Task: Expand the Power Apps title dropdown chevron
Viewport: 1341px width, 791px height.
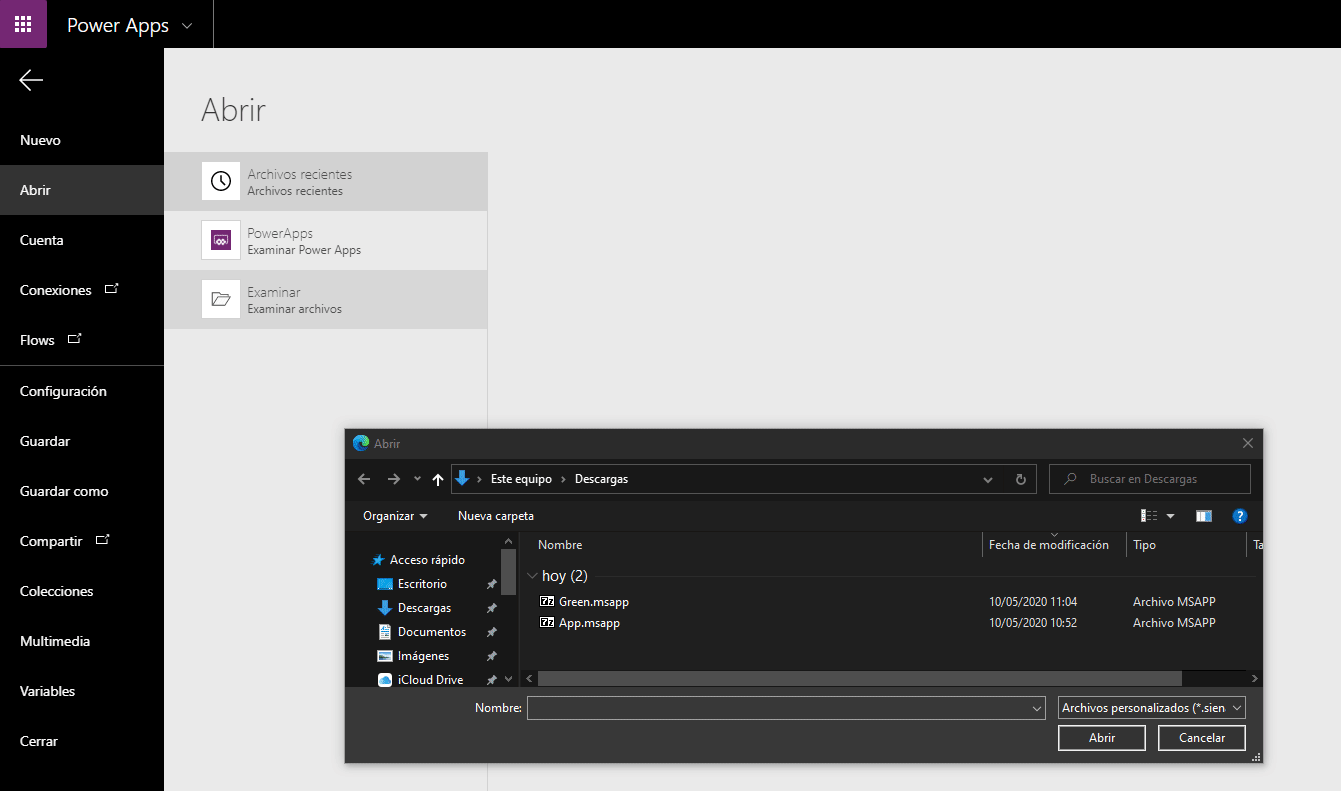Action: tap(187, 26)
